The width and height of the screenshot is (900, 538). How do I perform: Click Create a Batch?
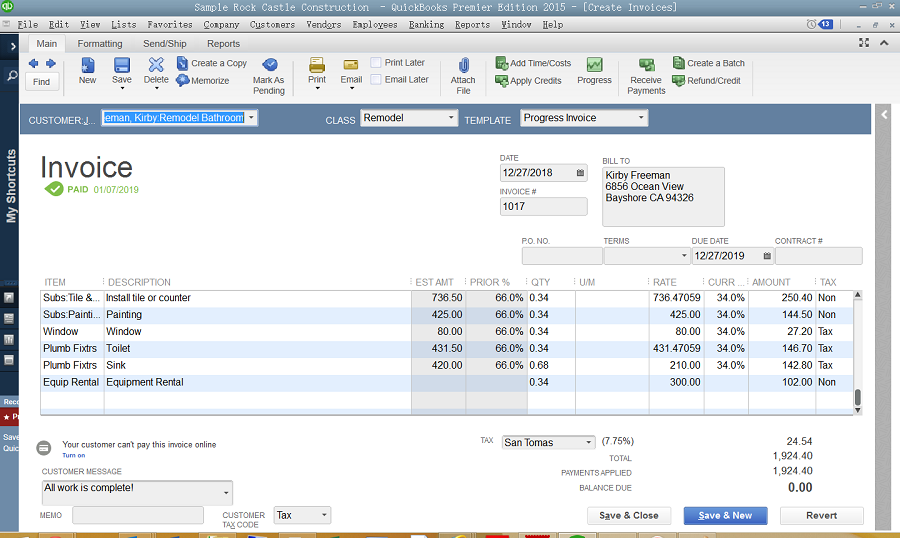pyautogui.click(x=708, y=63)
